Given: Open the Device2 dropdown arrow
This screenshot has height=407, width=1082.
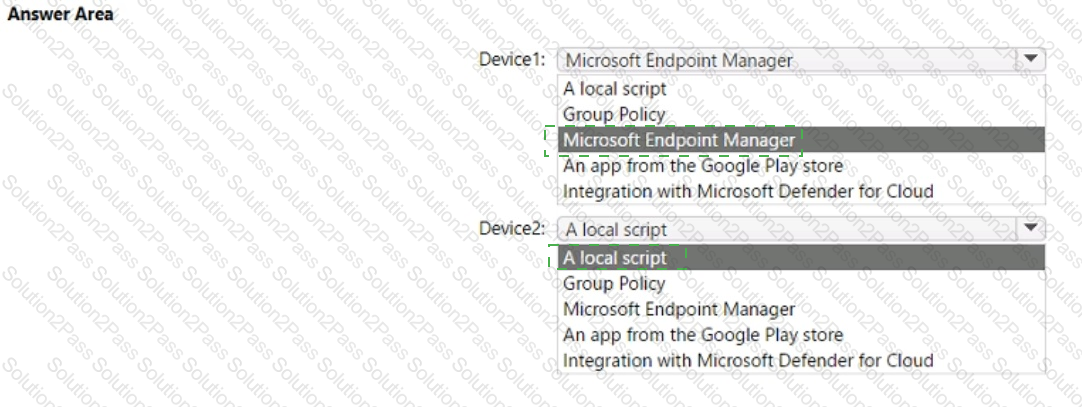Looking at the screenshot, I should [x=1031, y=229].
